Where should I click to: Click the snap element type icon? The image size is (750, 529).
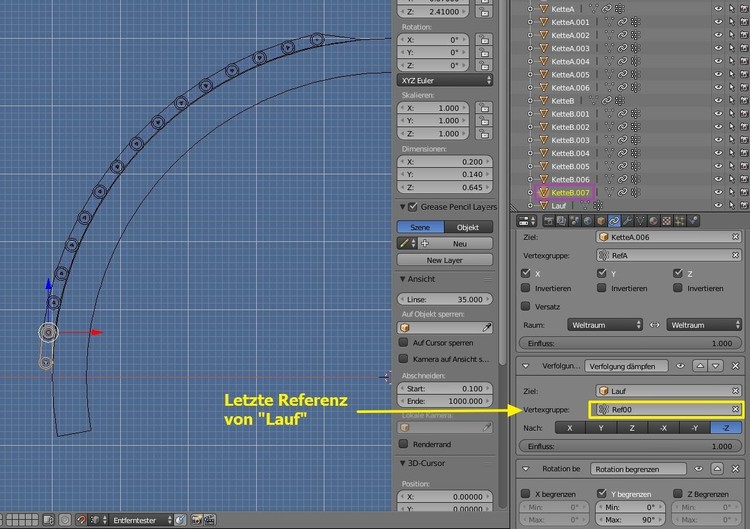click(98, 520)
